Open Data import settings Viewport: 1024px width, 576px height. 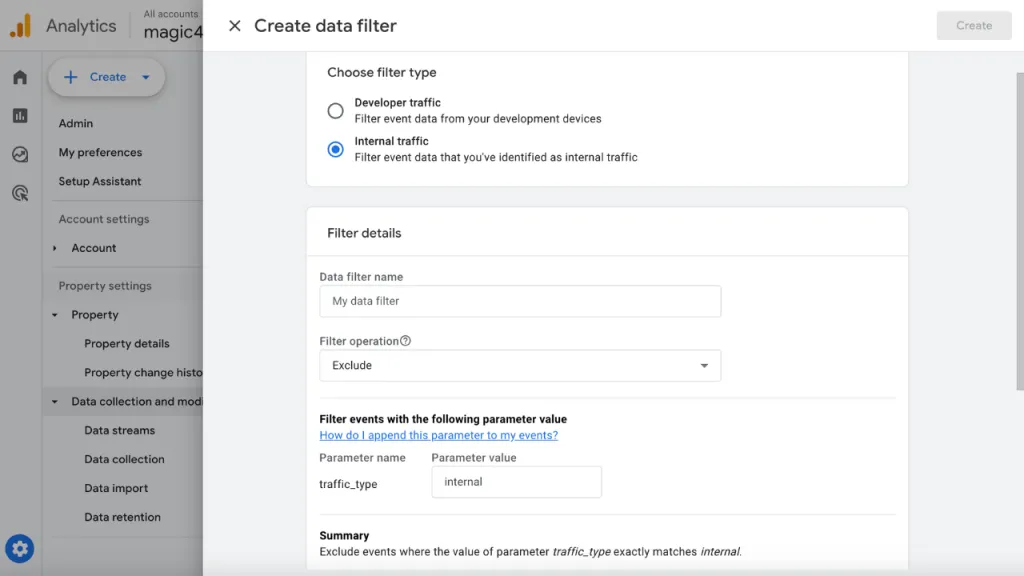click(116, 488)
